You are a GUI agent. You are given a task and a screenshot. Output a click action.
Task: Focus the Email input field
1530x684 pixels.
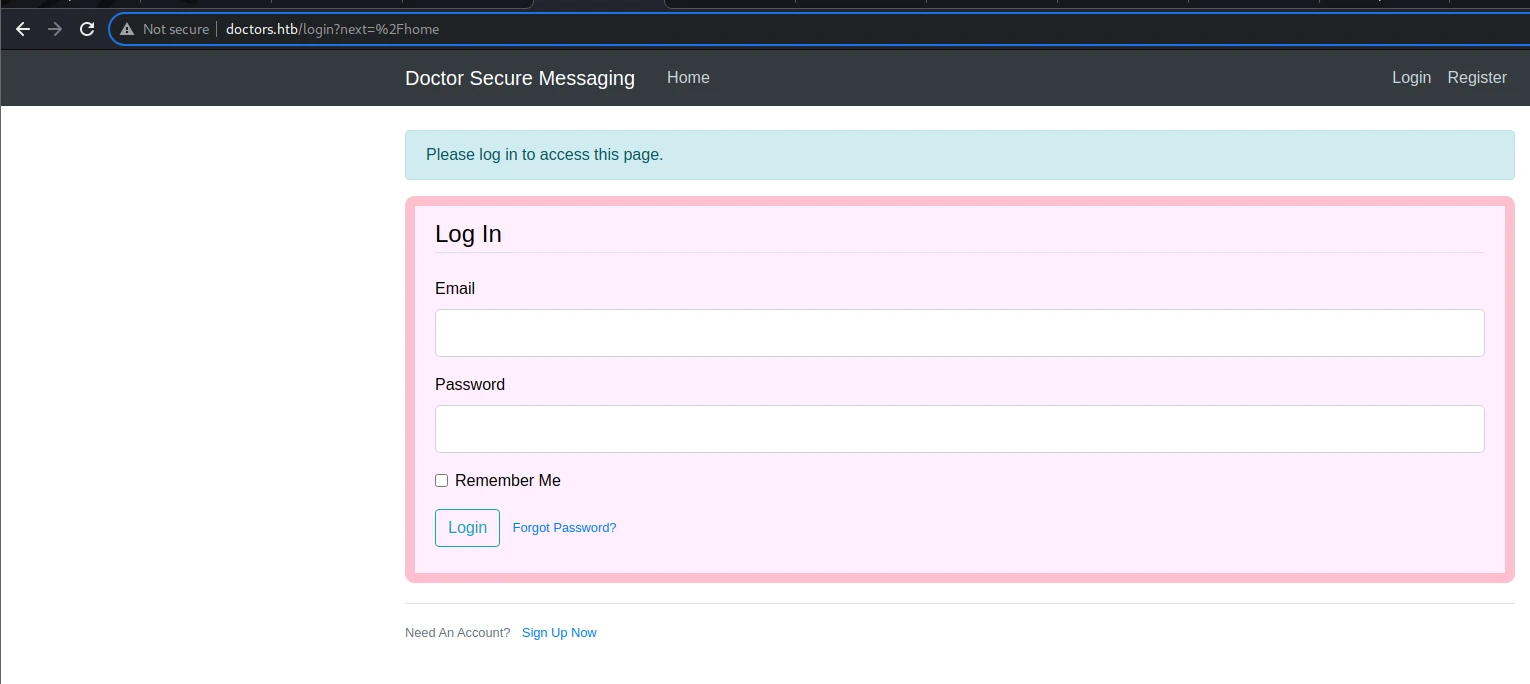959,333
